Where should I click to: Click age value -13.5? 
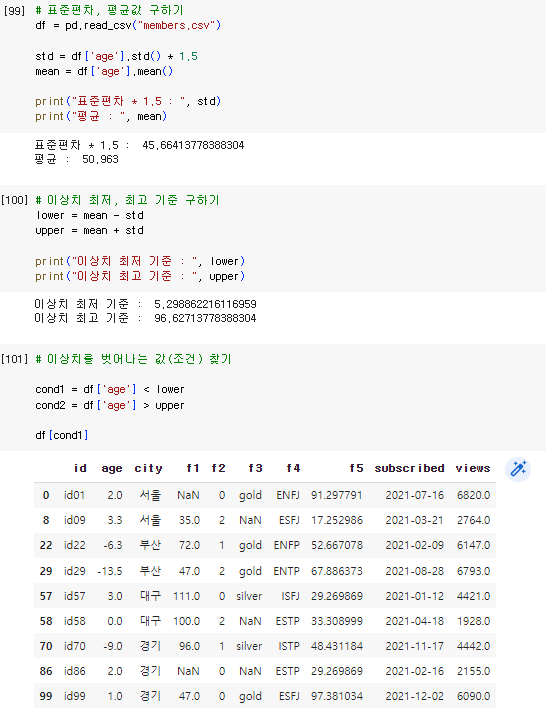(x=110, y=571)
